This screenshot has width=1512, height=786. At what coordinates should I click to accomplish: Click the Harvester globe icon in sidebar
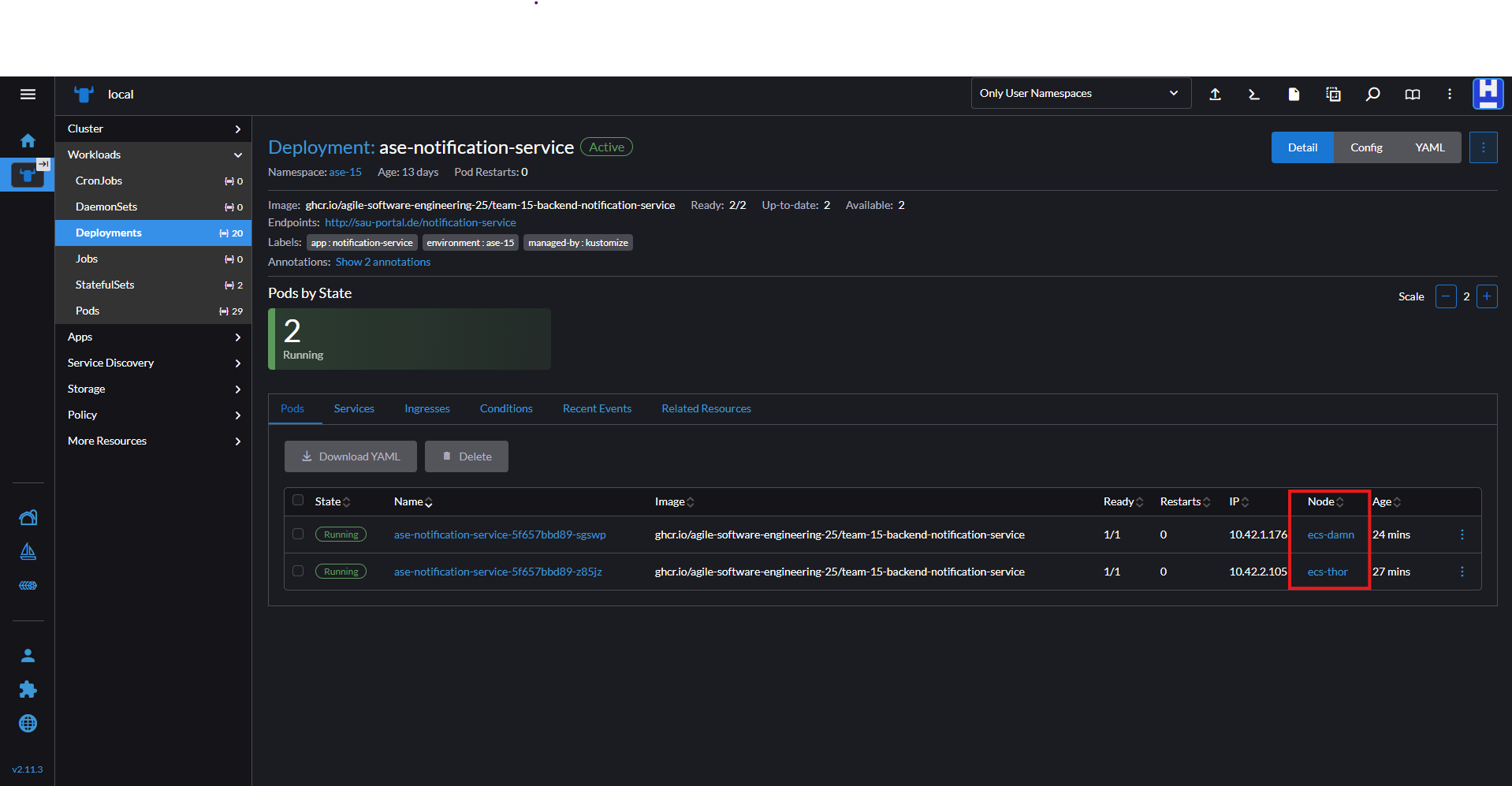pyautogui.click(x=28, y=724)
